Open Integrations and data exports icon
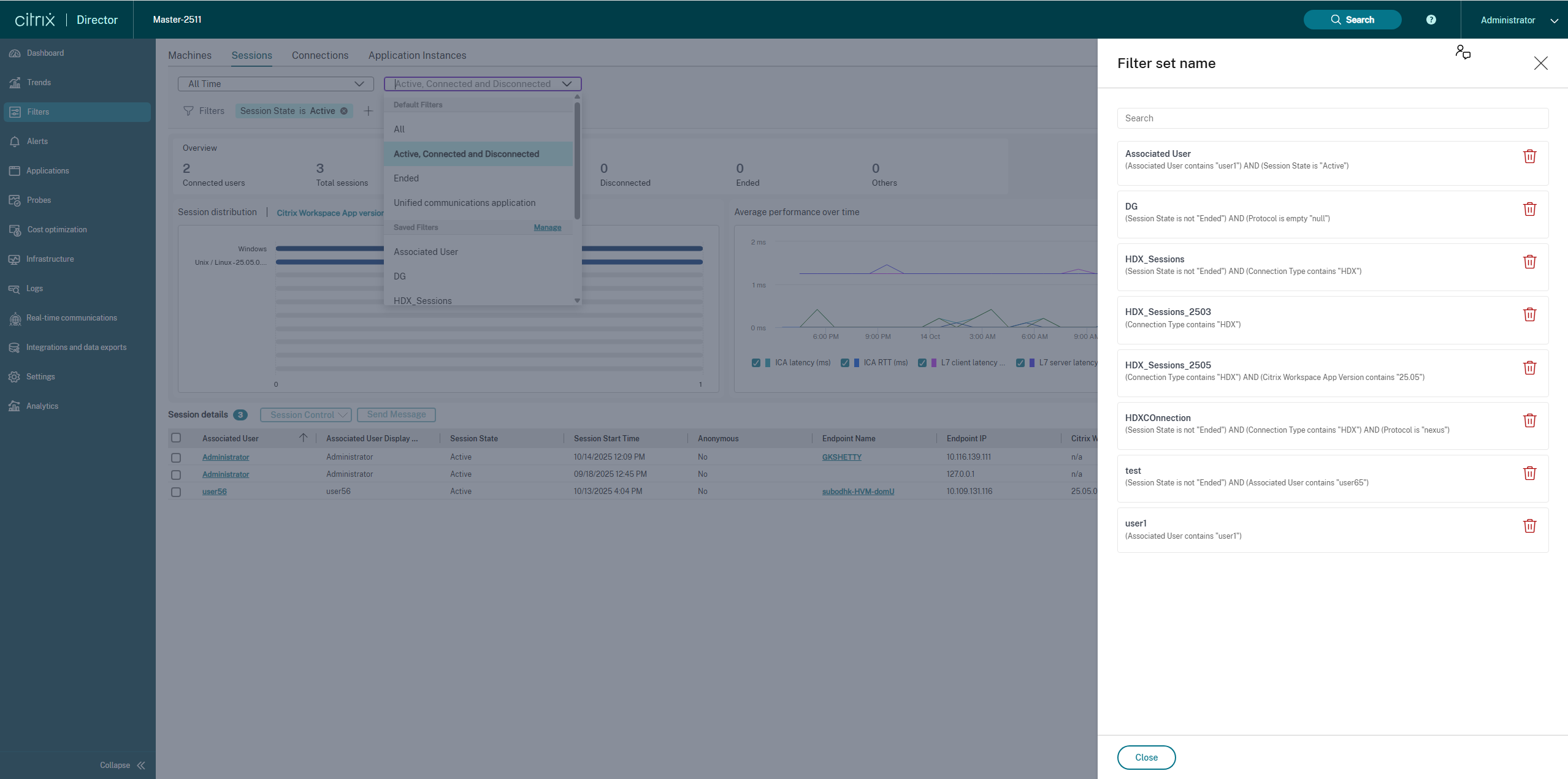1568x779 pixels. [x=15, y=348]
